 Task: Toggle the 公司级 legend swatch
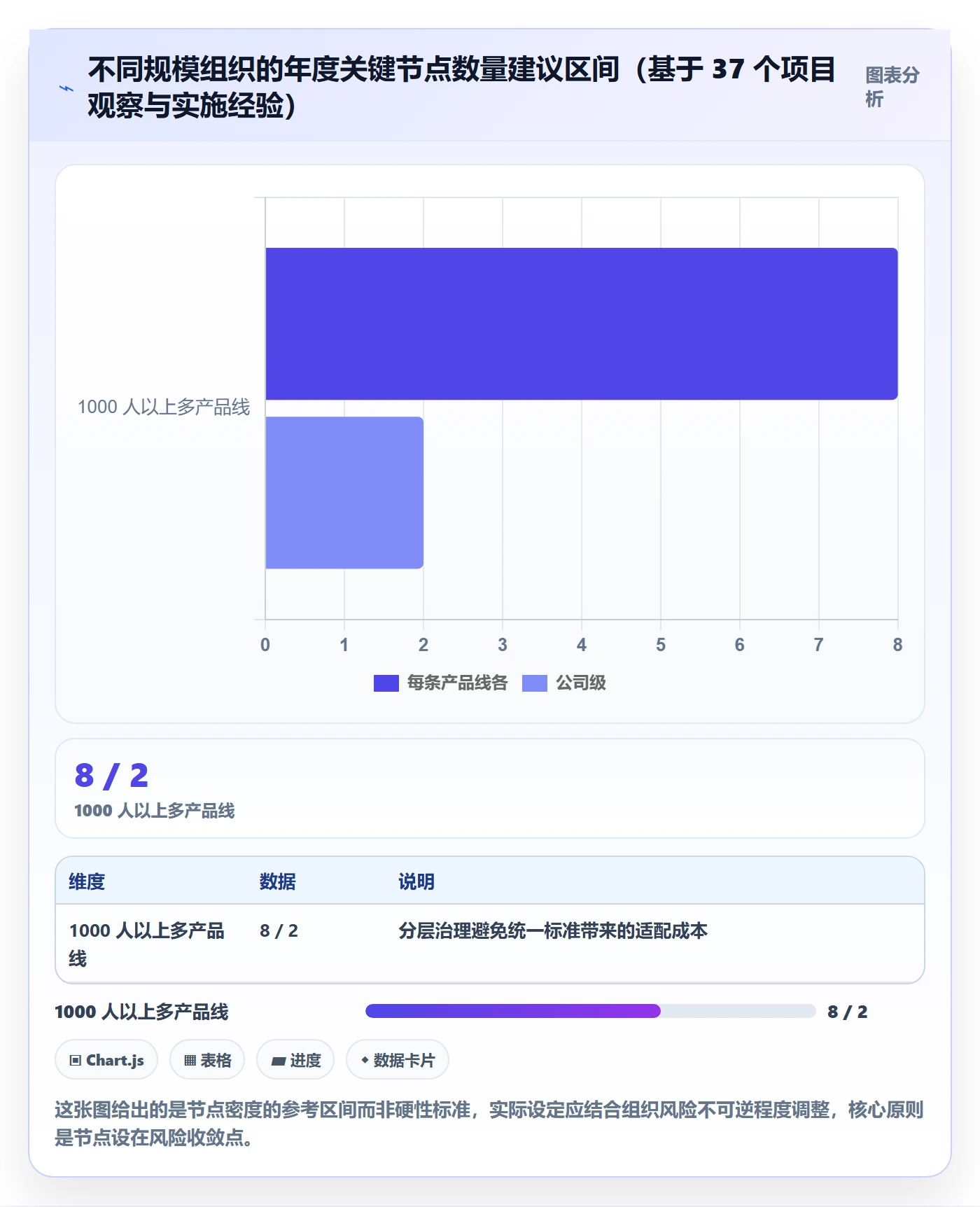(x=534, y=683)
